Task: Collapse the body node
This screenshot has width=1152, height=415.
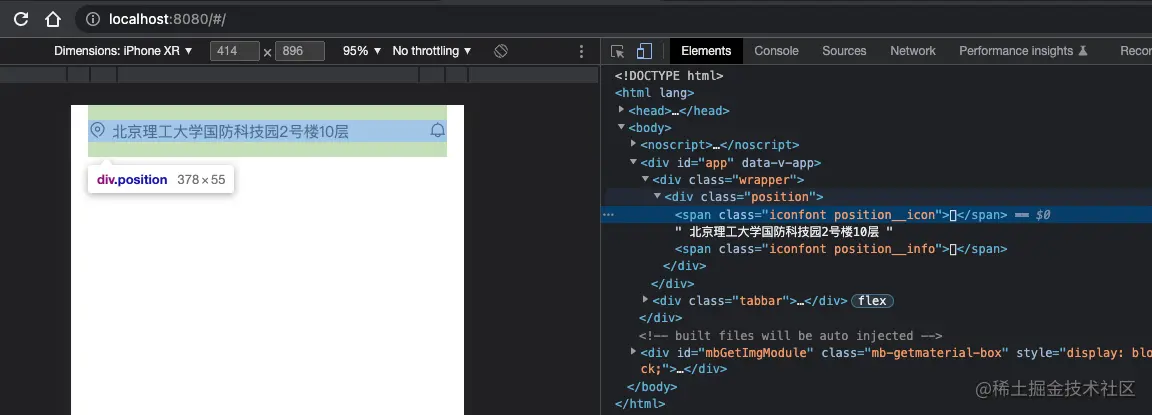Action: coord(622,128)
